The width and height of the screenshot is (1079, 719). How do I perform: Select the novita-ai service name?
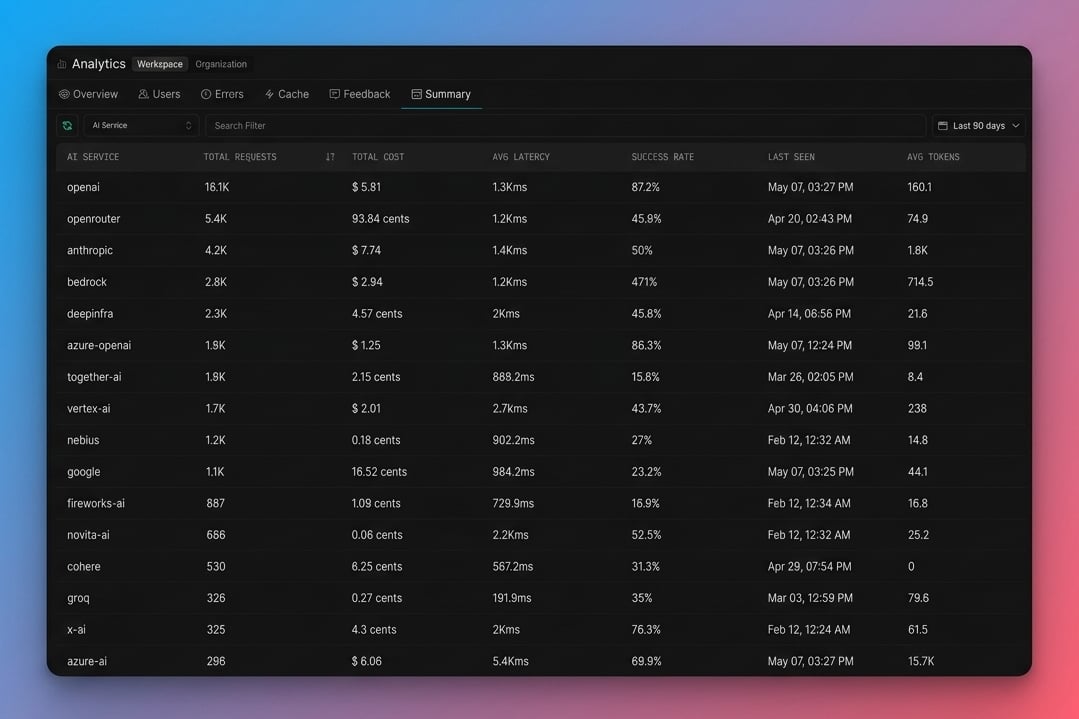tap(88, 535)
